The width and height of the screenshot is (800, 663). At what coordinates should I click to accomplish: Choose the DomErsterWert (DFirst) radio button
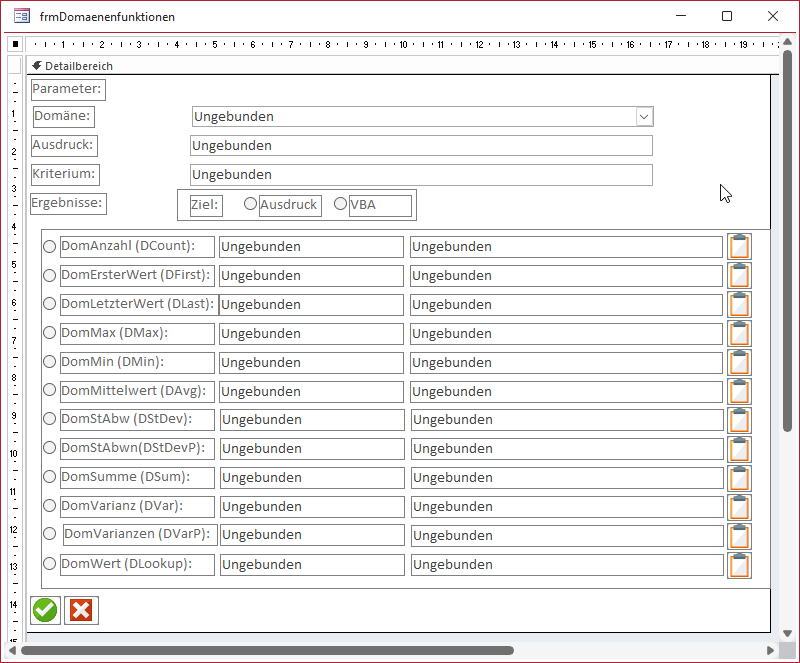49,276
